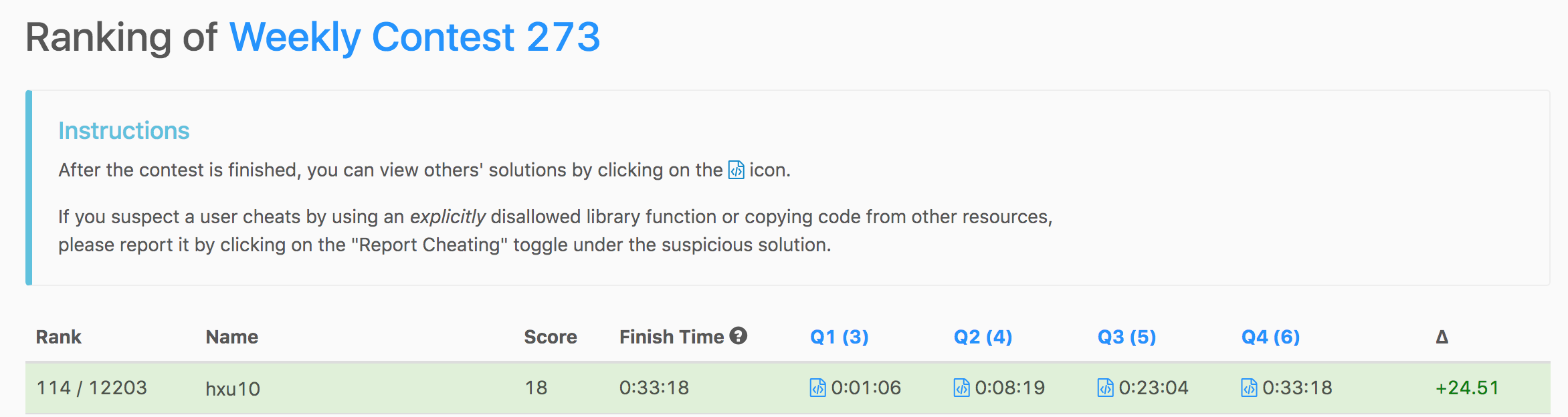Click the Finish Time column header
This screenshot has height=417, width=1568.
[x=671, y=337]
